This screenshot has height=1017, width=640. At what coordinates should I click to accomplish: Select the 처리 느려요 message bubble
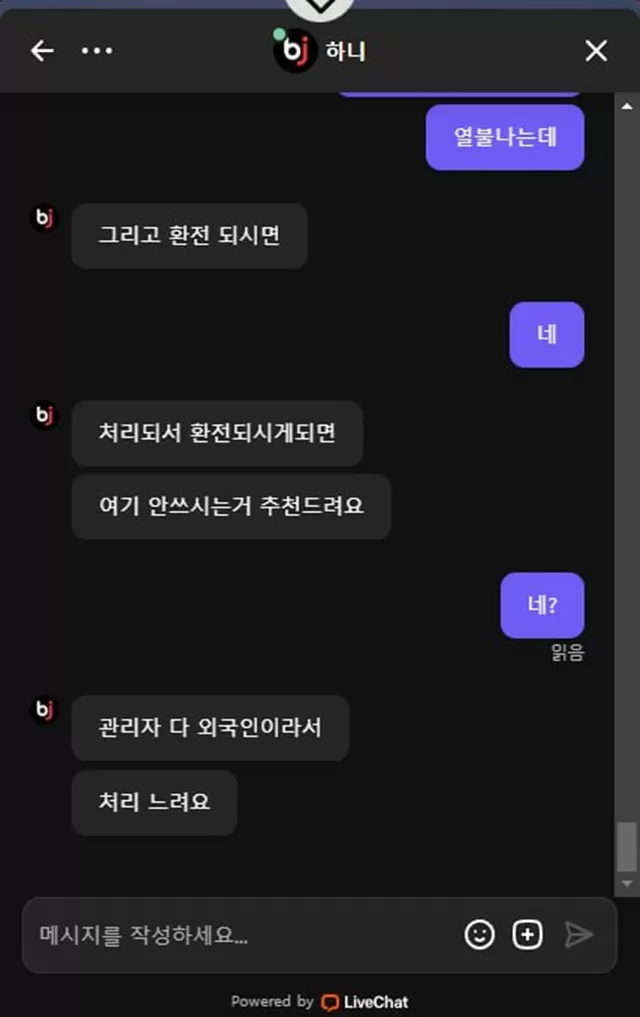point(154,802)
